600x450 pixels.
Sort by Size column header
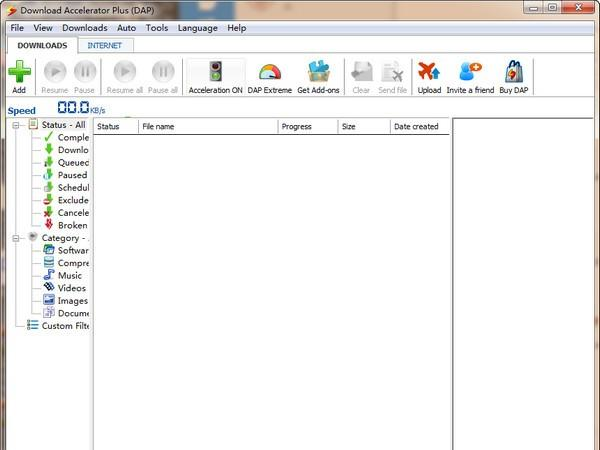[x=364, y=126]
